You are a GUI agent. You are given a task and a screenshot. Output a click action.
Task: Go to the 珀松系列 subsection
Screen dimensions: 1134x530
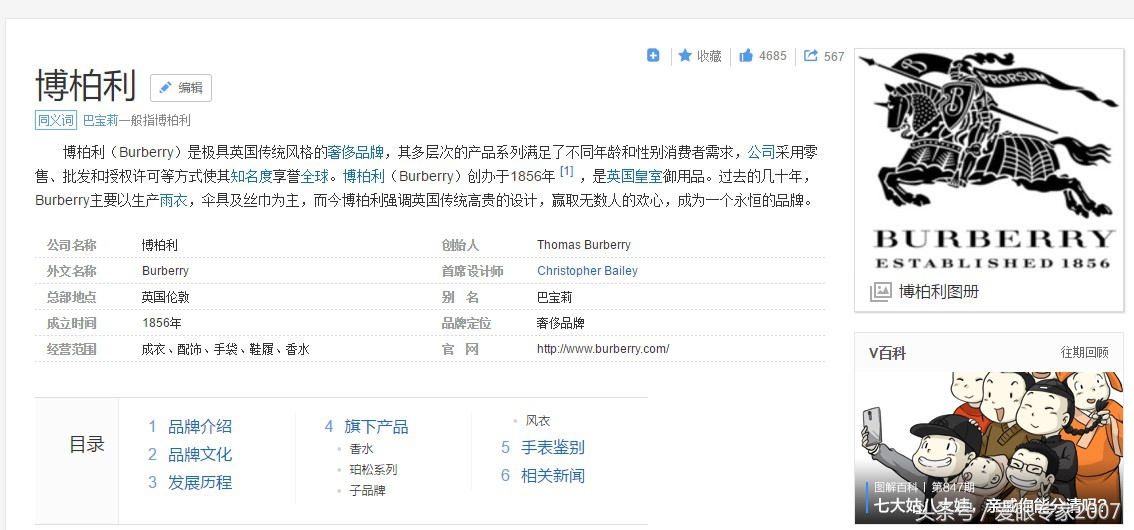(373, 469)
